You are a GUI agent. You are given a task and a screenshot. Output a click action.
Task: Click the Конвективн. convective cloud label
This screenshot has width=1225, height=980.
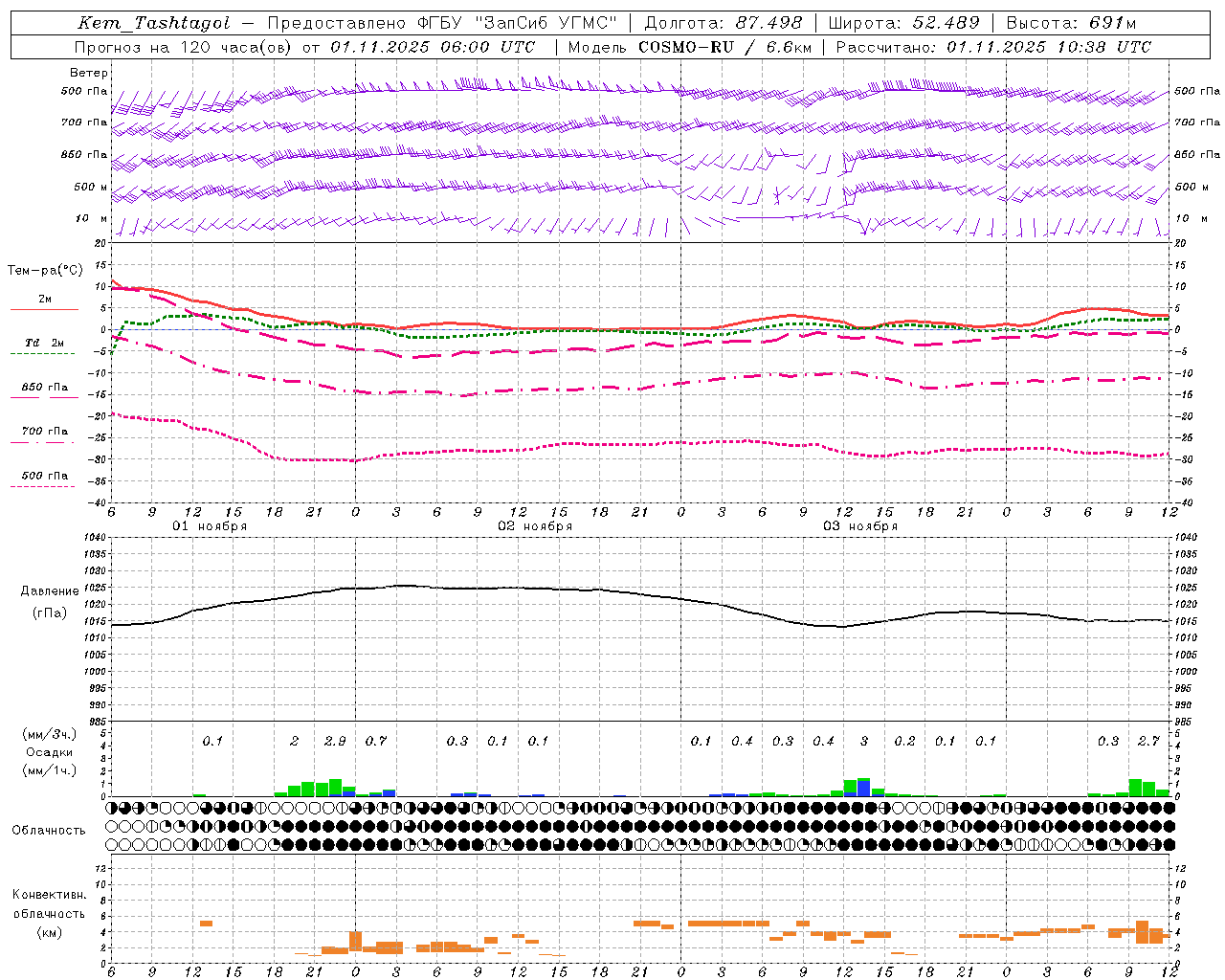(x=49, y=894)
